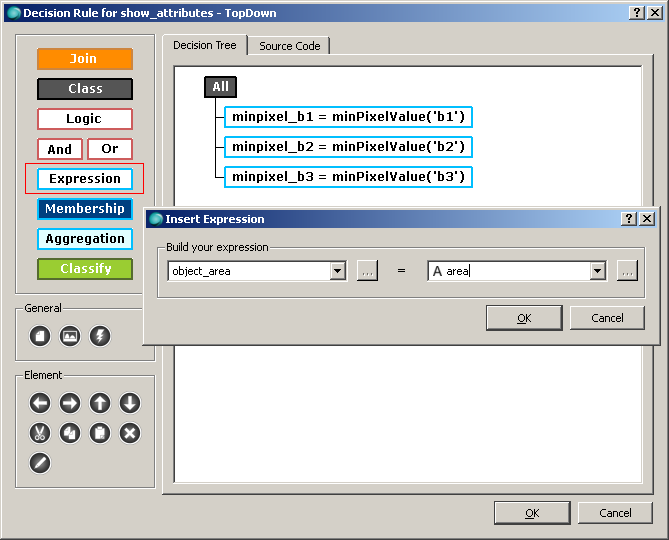
Task: Click the green Classify node button
Action: point(85,269)
